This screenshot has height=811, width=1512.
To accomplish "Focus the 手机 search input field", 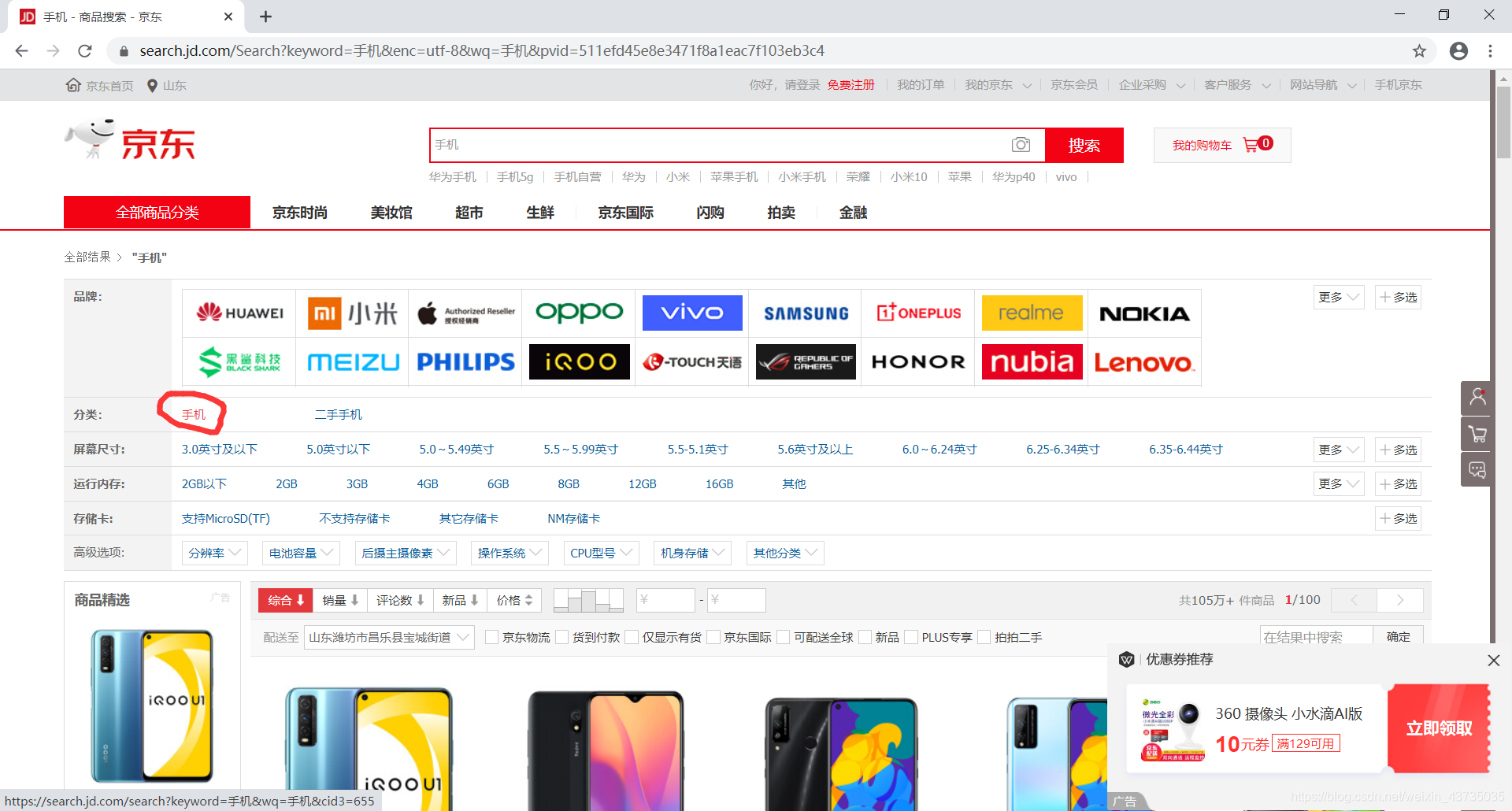I will (720, 145).
